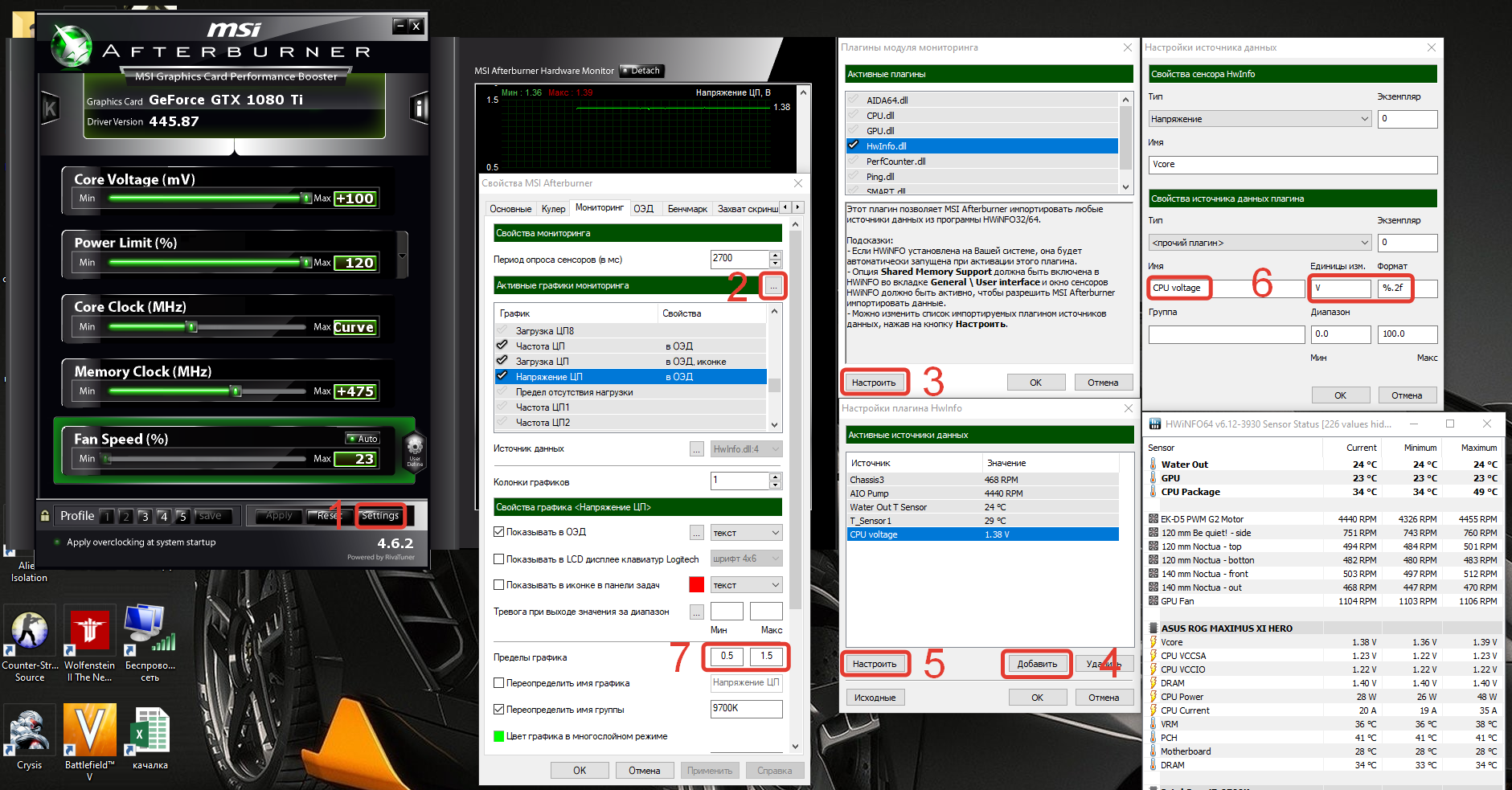Select the 120 mm Be quiet! side fan icon
This screenshot has width=1512, height=790.
[x=1153, y=533]
